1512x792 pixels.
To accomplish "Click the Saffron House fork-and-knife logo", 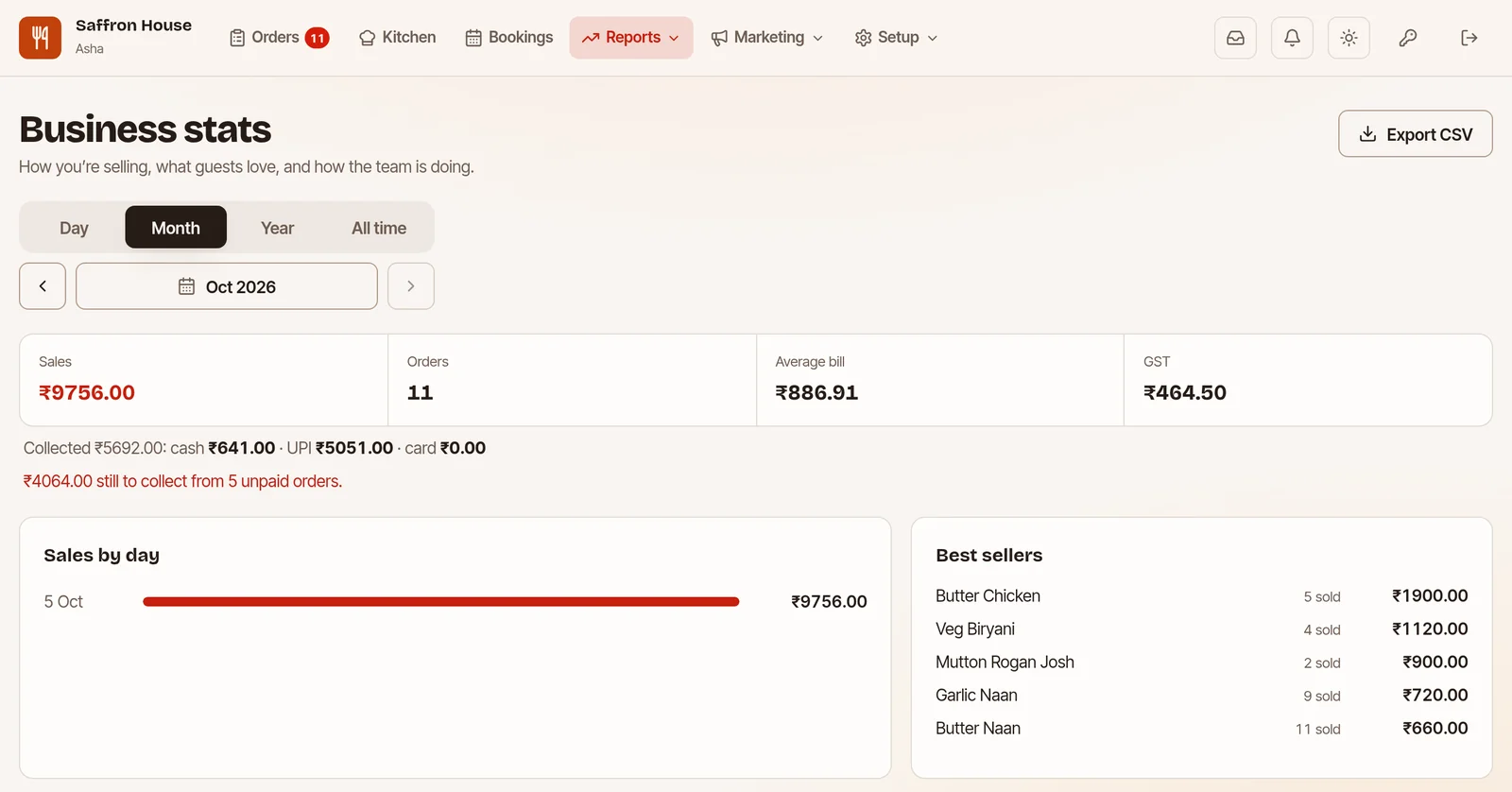I will tap(40, 38).
